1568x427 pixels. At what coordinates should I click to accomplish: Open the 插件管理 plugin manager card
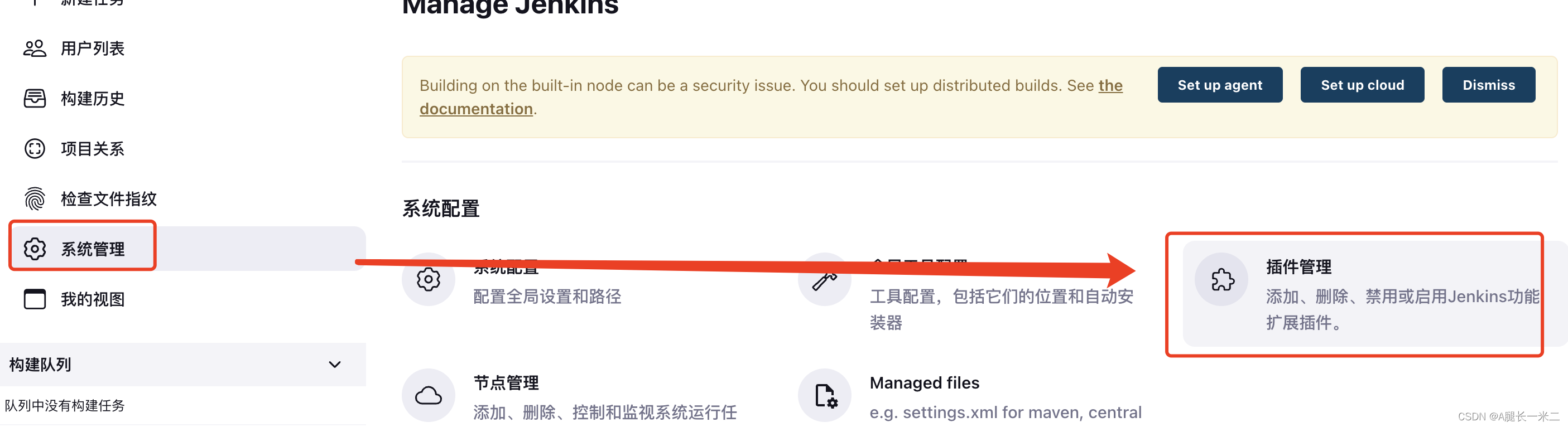1363,294
